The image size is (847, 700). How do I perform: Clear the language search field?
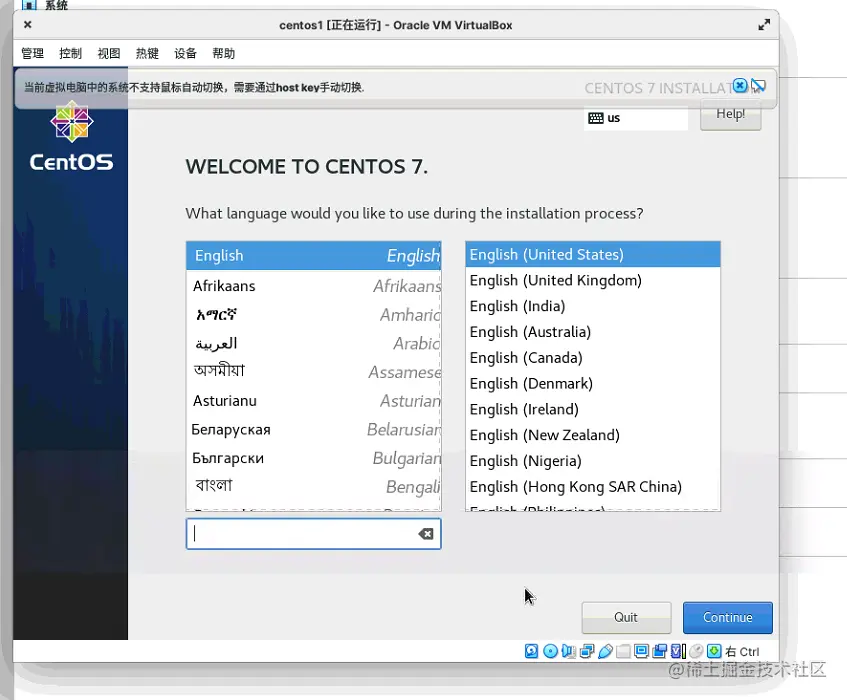pos(426,534)
